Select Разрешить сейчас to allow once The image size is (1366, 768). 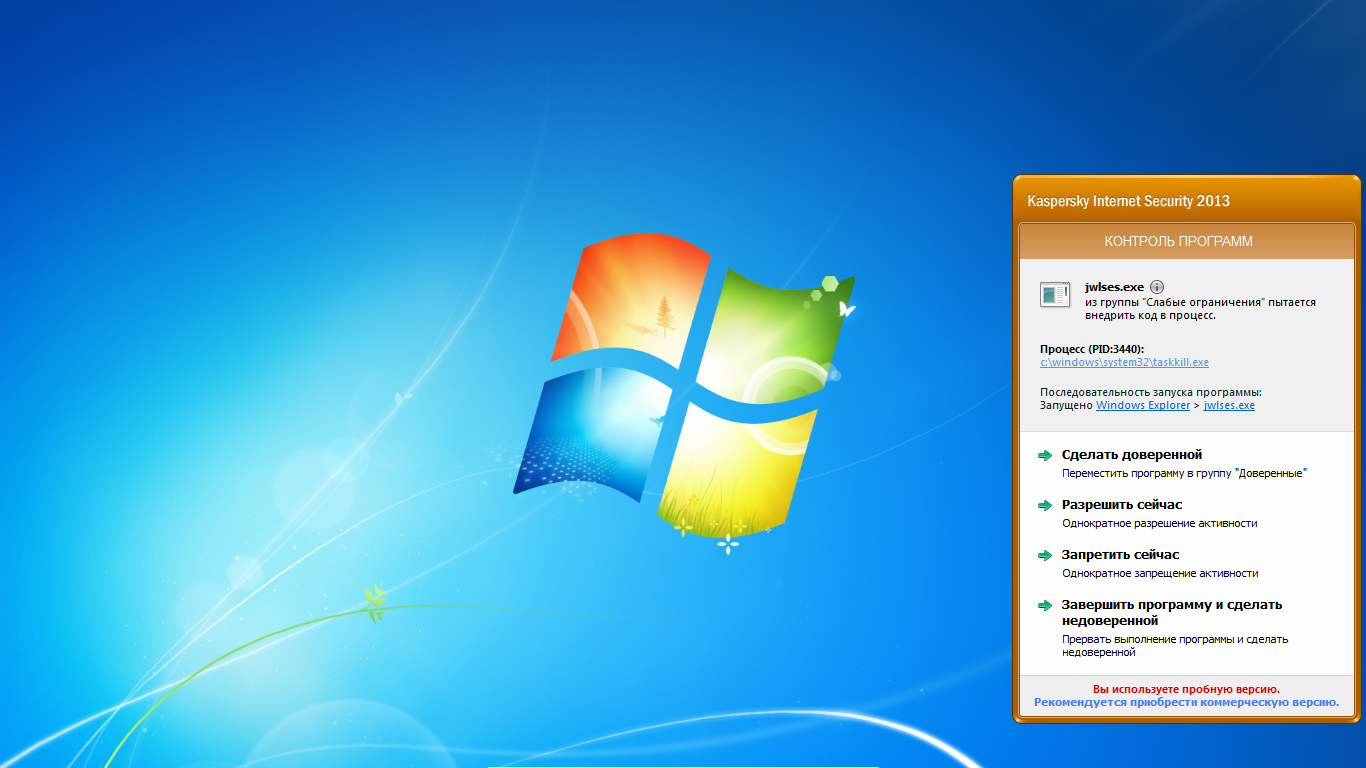(x=1121, y=505)
